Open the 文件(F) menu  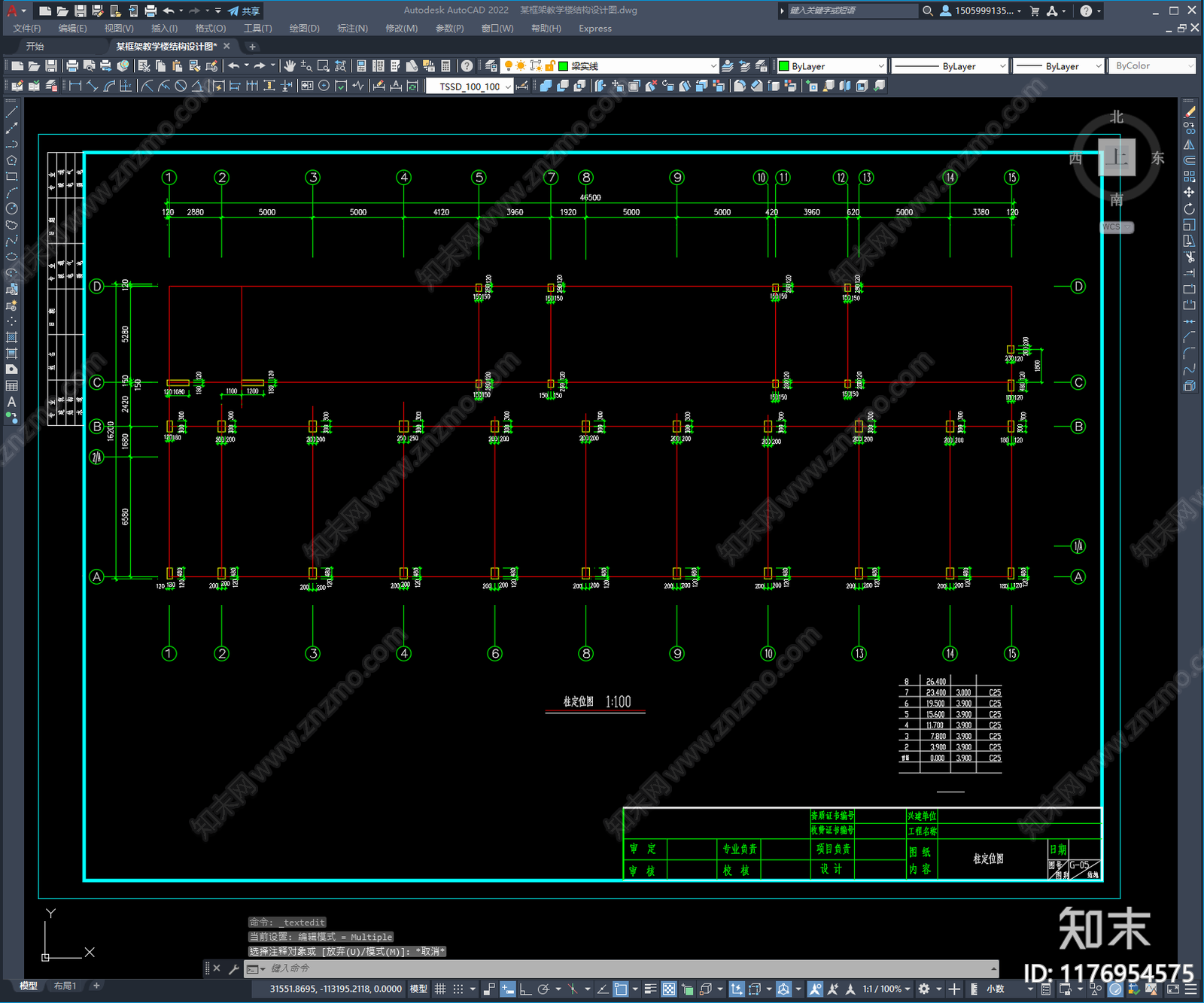pos(27,29)
